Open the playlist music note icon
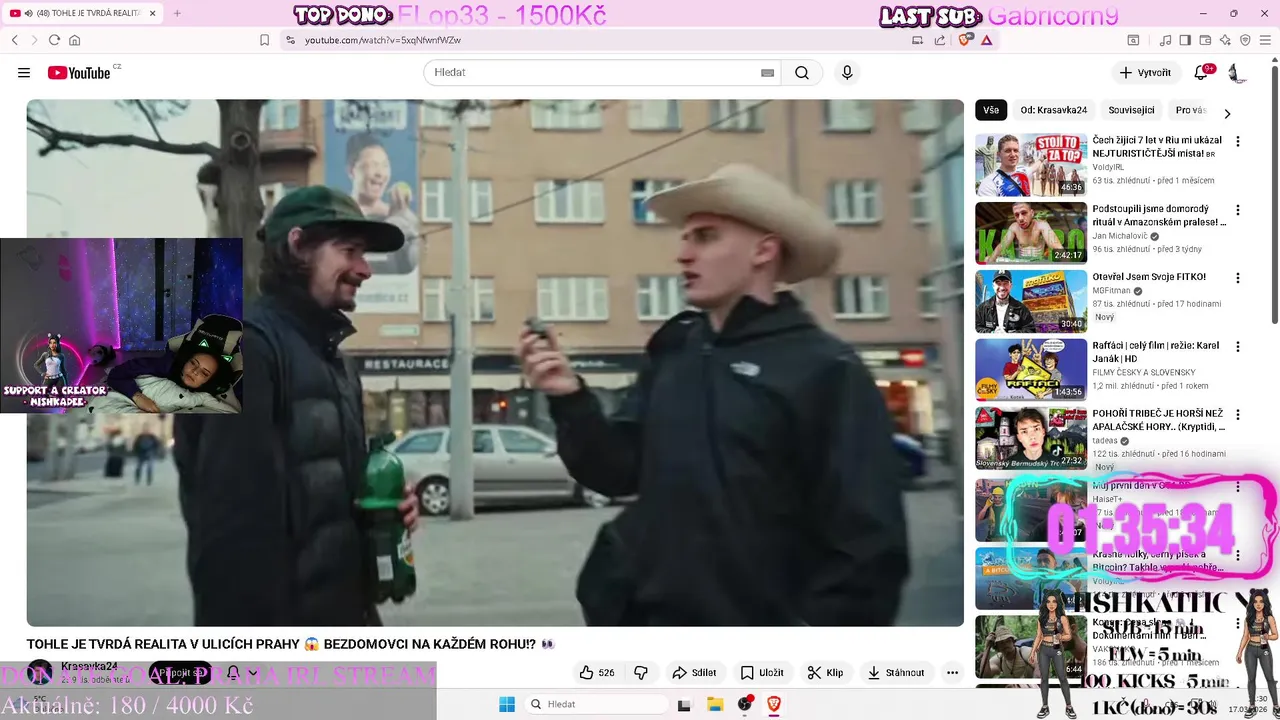Screen dimensions: 1280x720 [1165, 40]
